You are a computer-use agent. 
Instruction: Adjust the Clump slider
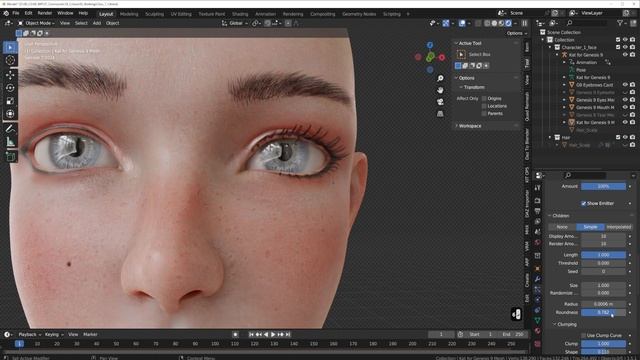click(603, 344)
